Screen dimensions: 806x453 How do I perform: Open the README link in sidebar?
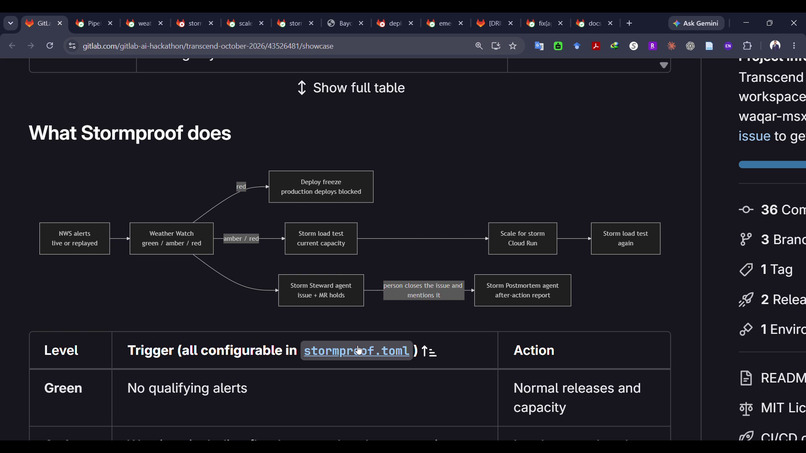[x=783, y=378]
